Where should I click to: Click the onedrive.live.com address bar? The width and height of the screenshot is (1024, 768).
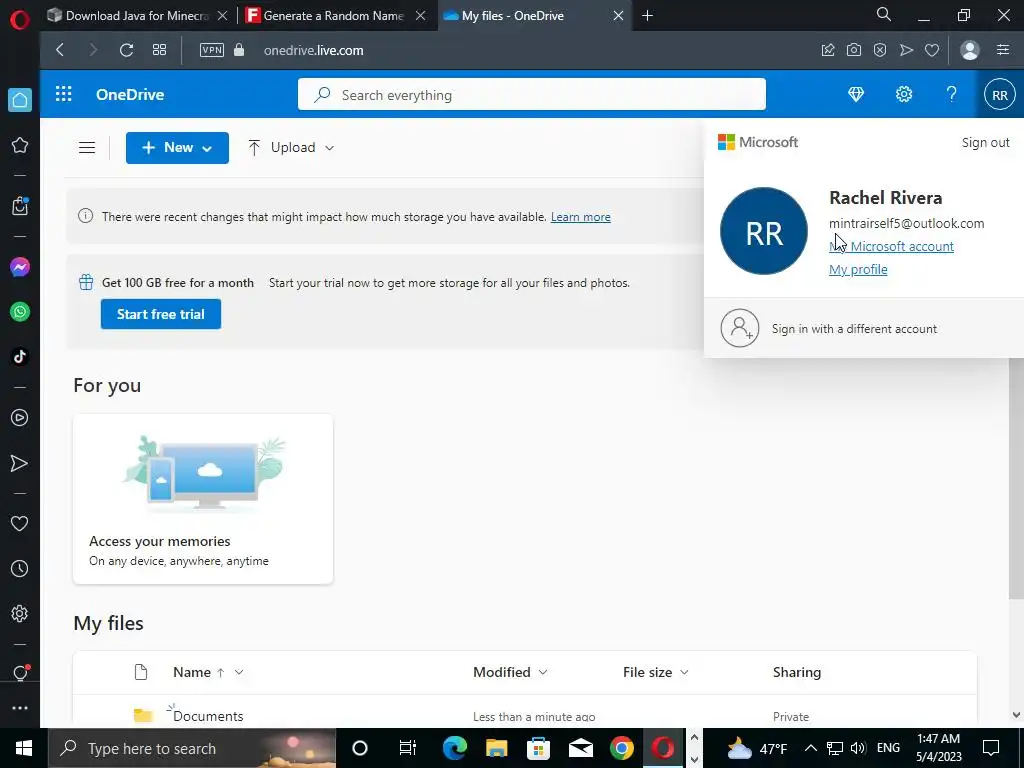coord(313,50)
